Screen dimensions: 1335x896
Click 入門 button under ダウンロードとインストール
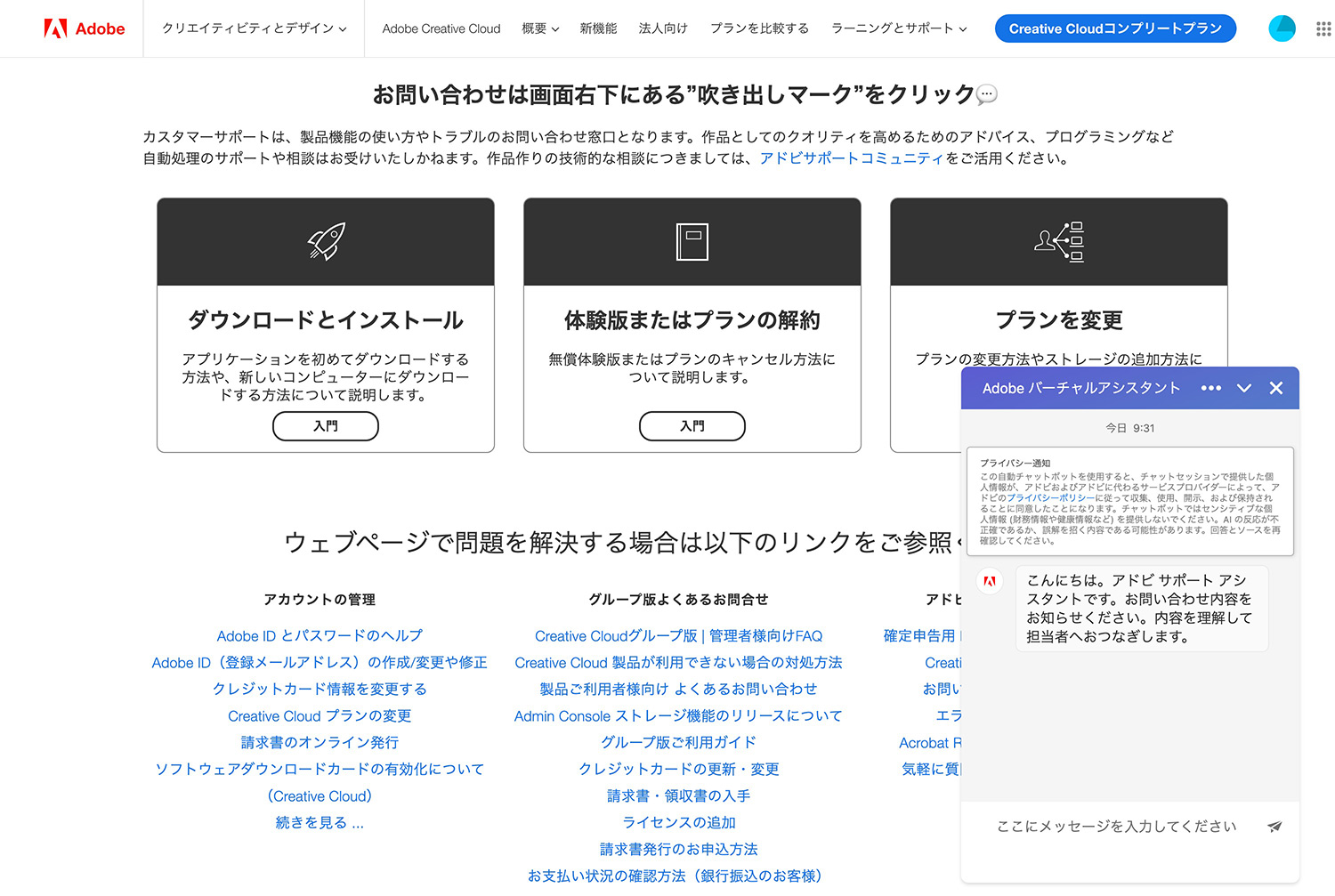pyautogui.click(x=326, y=426)
